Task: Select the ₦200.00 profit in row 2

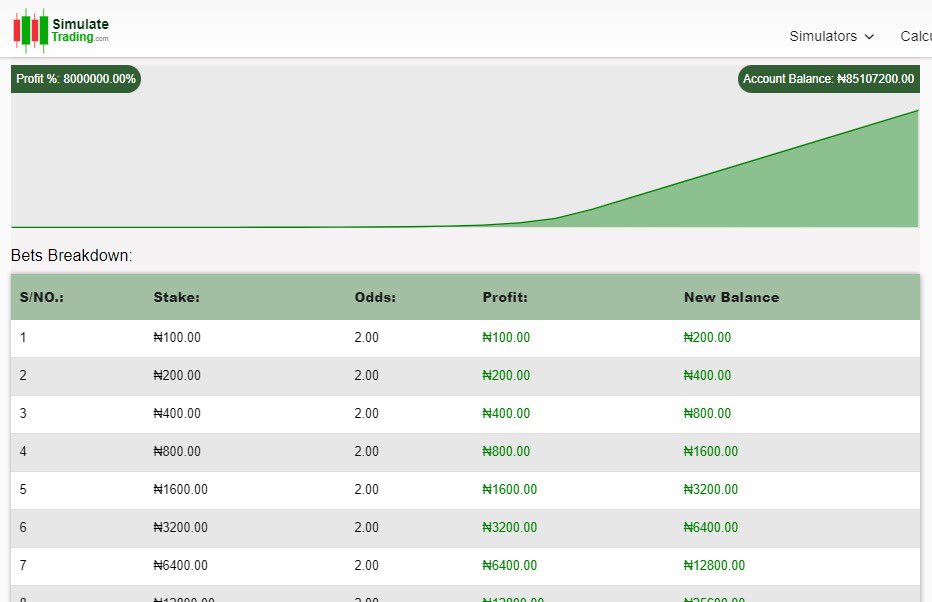Action: tap(506, 376)
